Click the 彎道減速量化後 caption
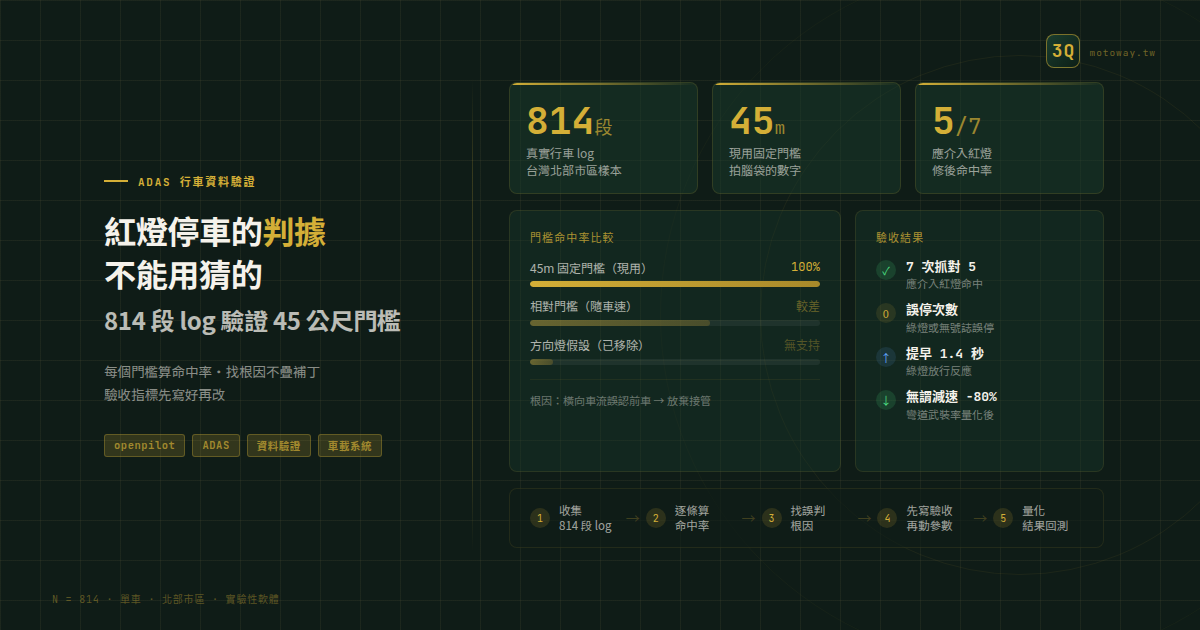 [x=950, y=415]
